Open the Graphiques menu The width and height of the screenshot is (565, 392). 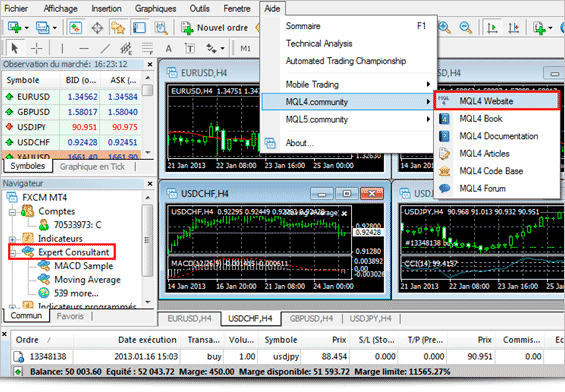155,8
